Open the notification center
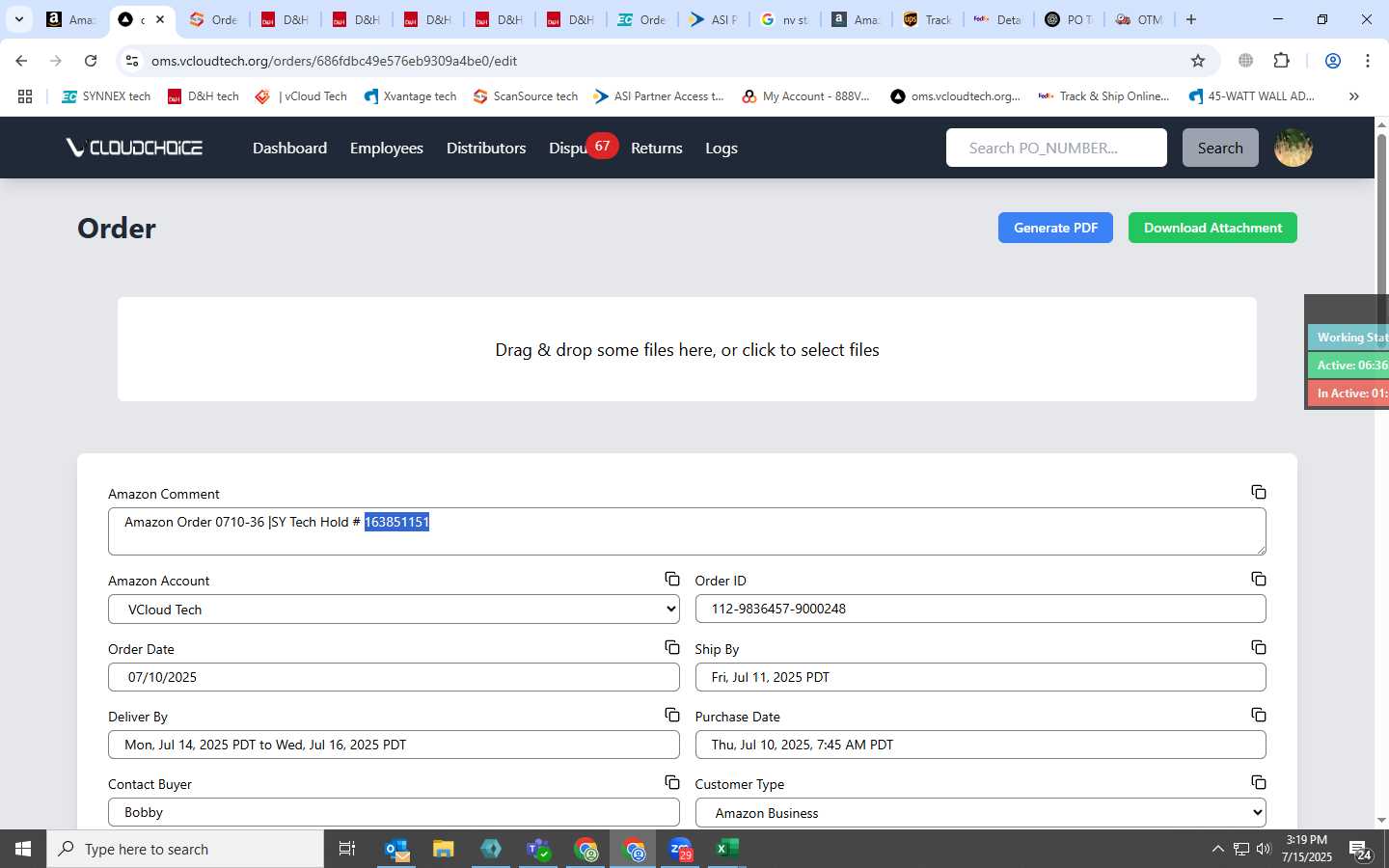The height and width of the screenshot is (868, 1389). tap(1361, 850)
